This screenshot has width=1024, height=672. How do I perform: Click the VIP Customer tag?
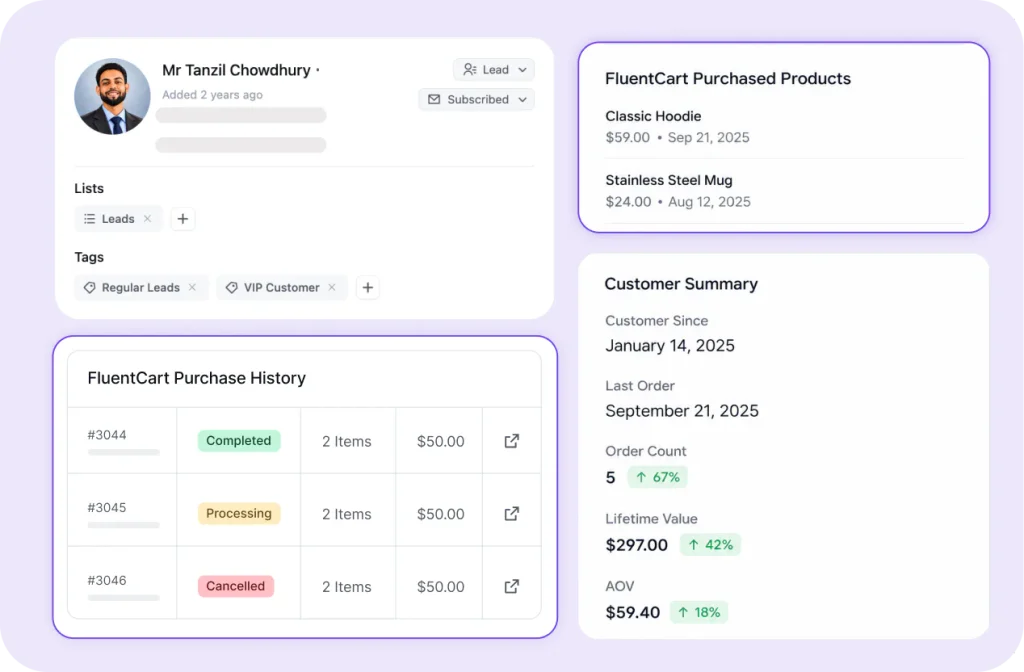(281, 287)
